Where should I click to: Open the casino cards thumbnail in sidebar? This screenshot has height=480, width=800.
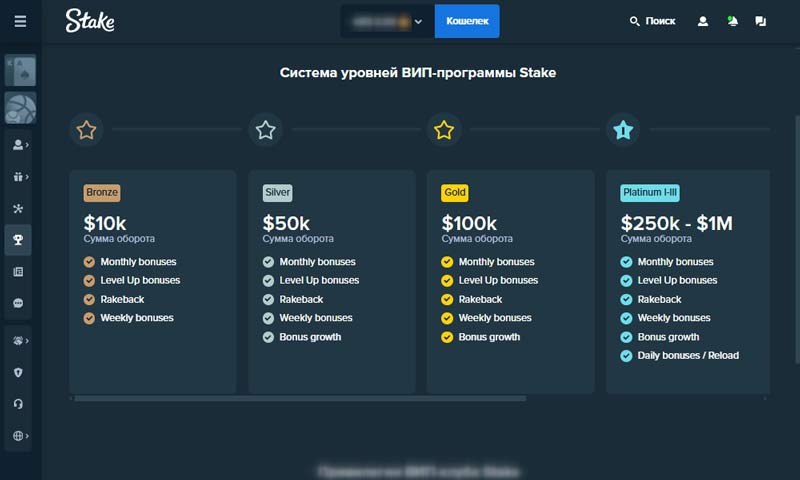coord(20,71)
